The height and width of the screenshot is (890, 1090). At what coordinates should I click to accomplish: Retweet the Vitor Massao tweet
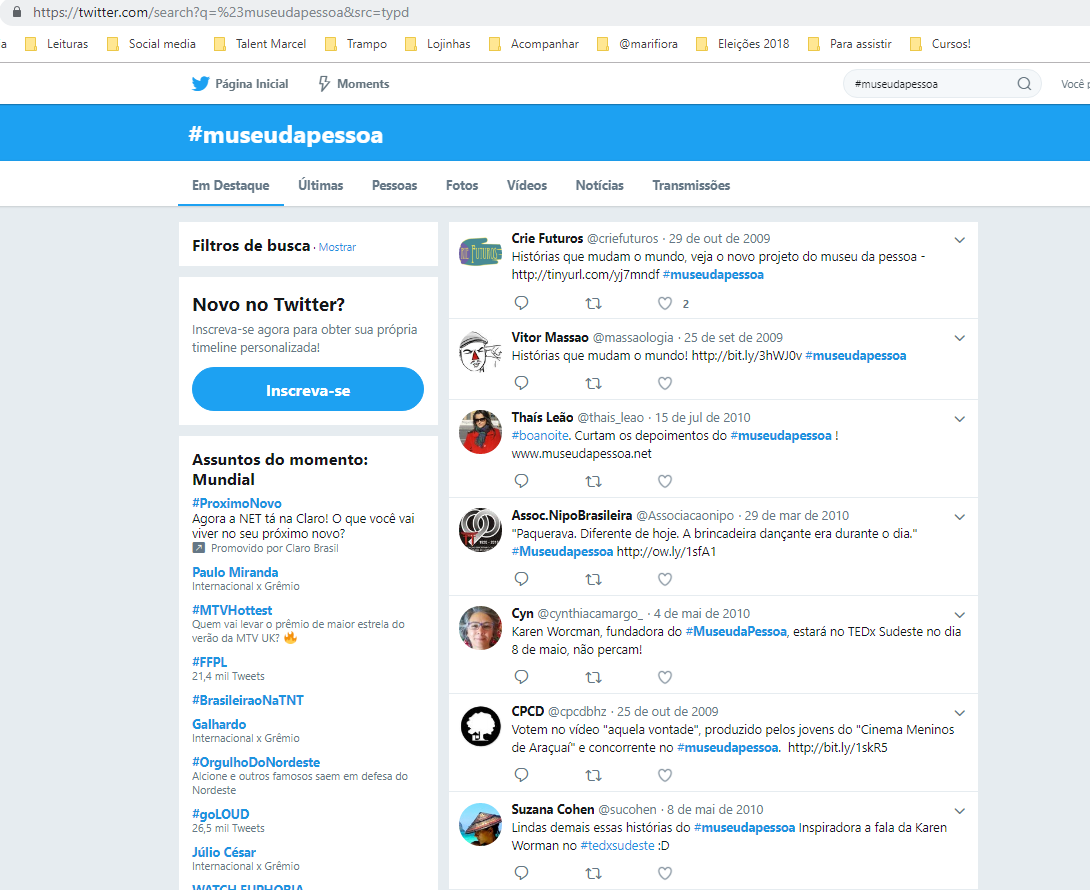coord(593,383)
